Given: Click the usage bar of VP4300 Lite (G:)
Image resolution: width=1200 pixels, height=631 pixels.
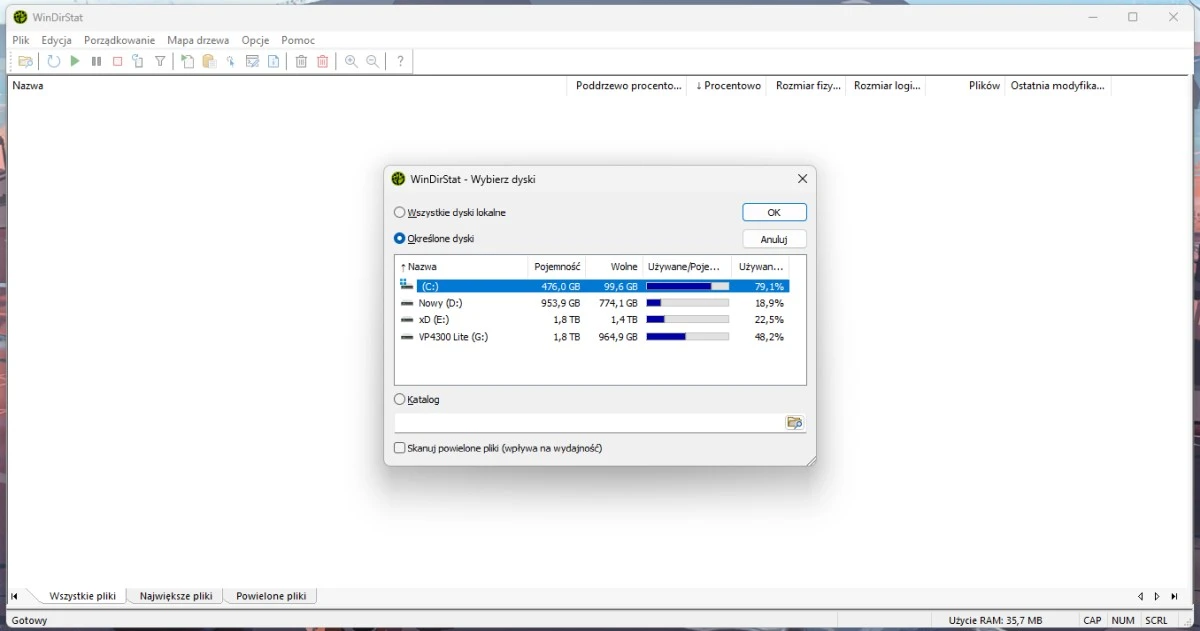Looking at the screenshot, I should [687, 337].
